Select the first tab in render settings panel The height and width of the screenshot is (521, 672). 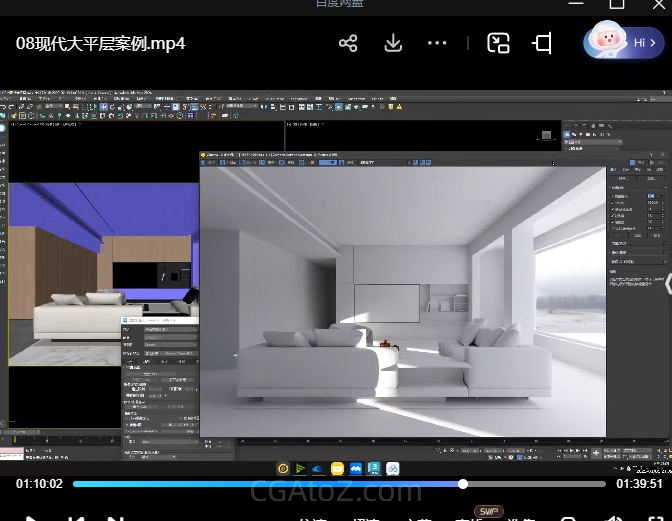pos(613,171)
